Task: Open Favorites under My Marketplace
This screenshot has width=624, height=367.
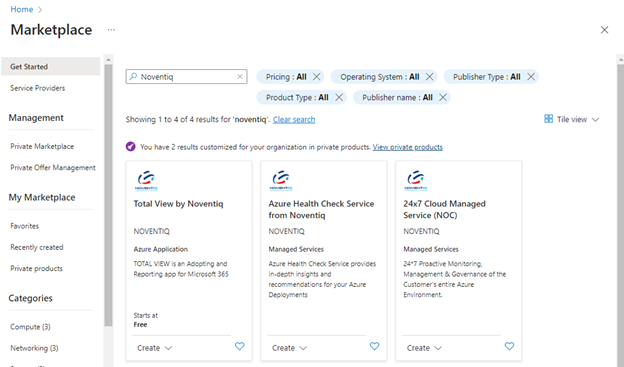Action: (x=25, y=226)
